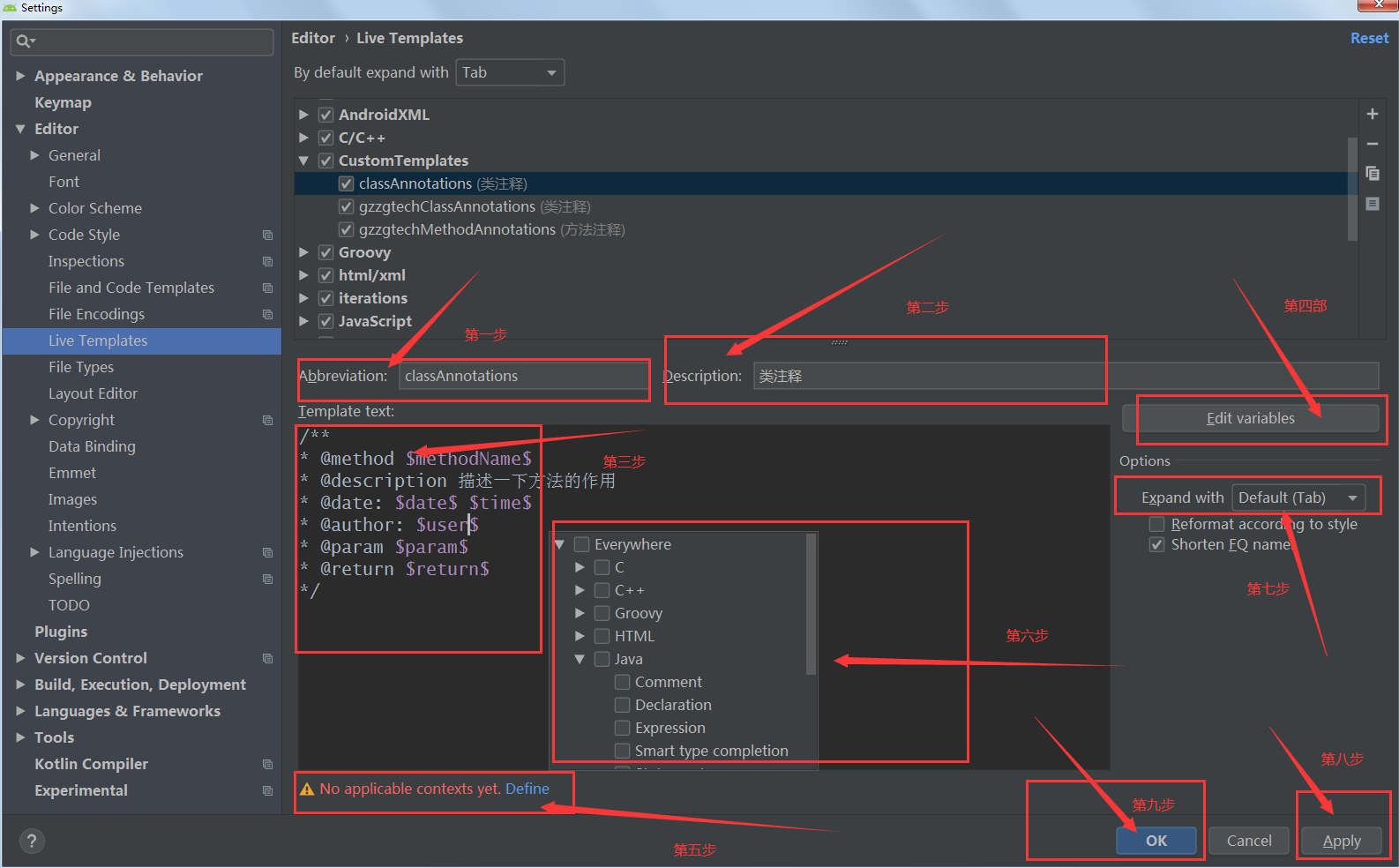Expand the AndroidXML template group

(x=303, y=115)
